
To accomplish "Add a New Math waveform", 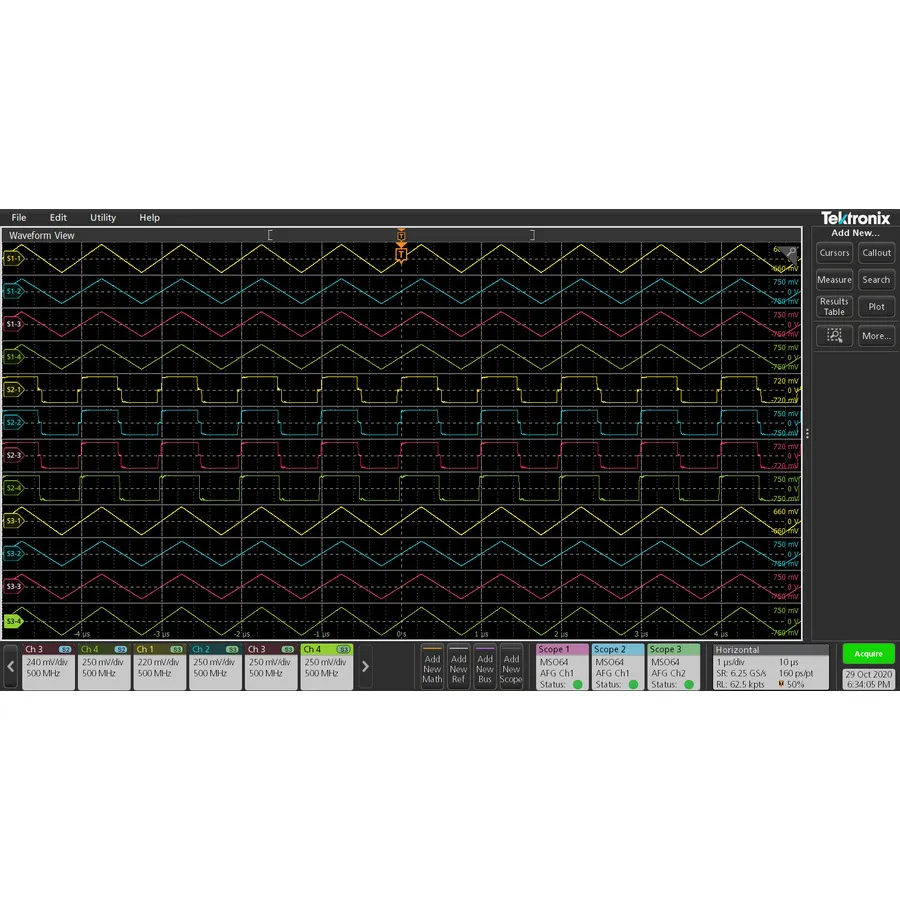I will [432, 667].
